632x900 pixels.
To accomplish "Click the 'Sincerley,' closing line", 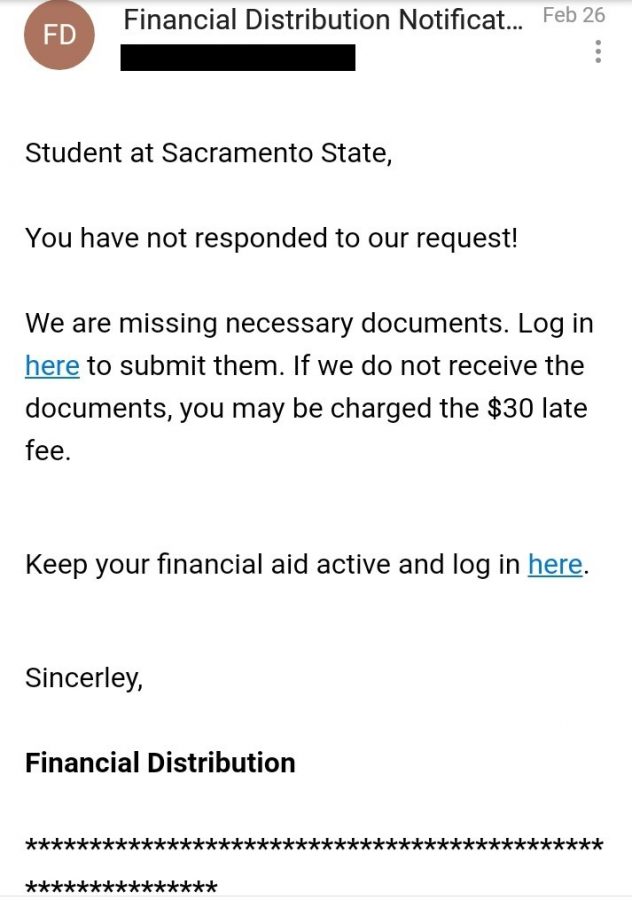I will (84, 678).
